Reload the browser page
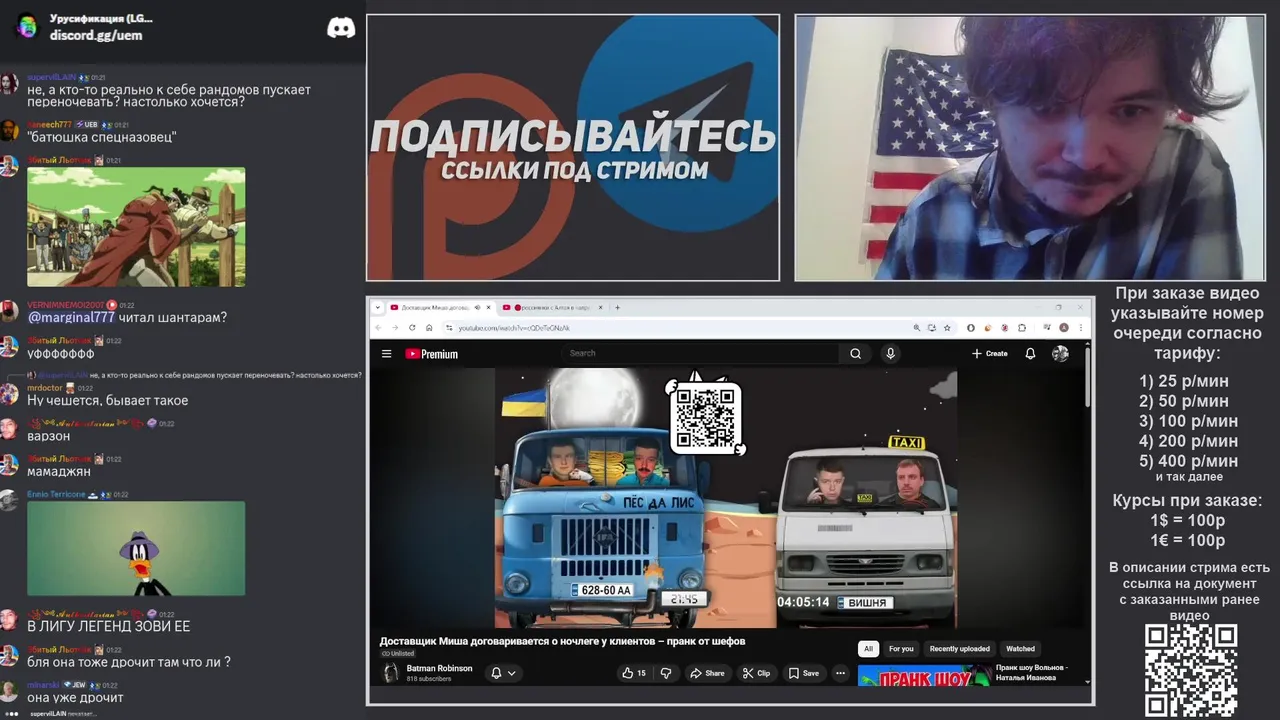 point(412,327)
